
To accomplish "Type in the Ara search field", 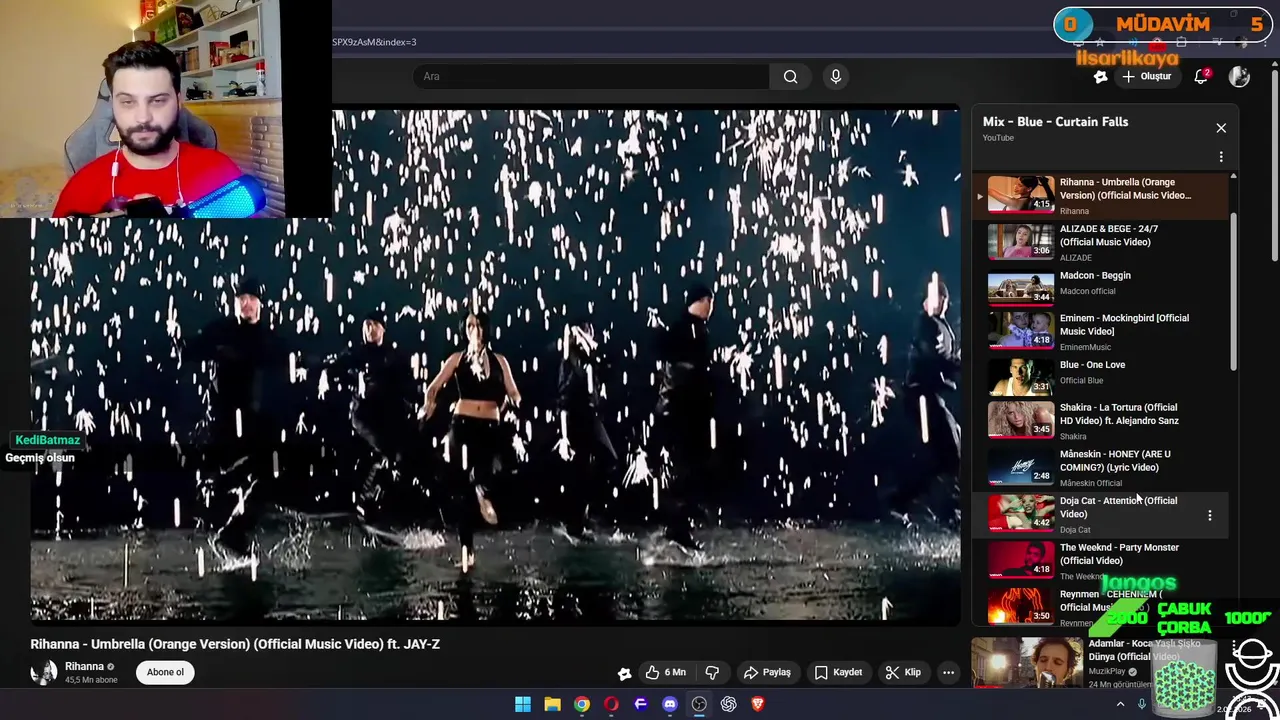I will [x=591, y=77].
